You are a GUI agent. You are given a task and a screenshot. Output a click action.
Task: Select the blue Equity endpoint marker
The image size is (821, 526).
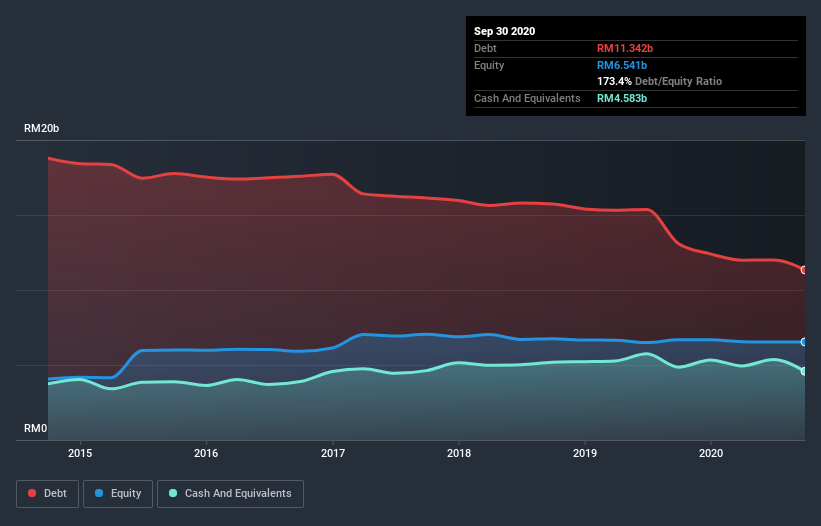pos(804,342)
